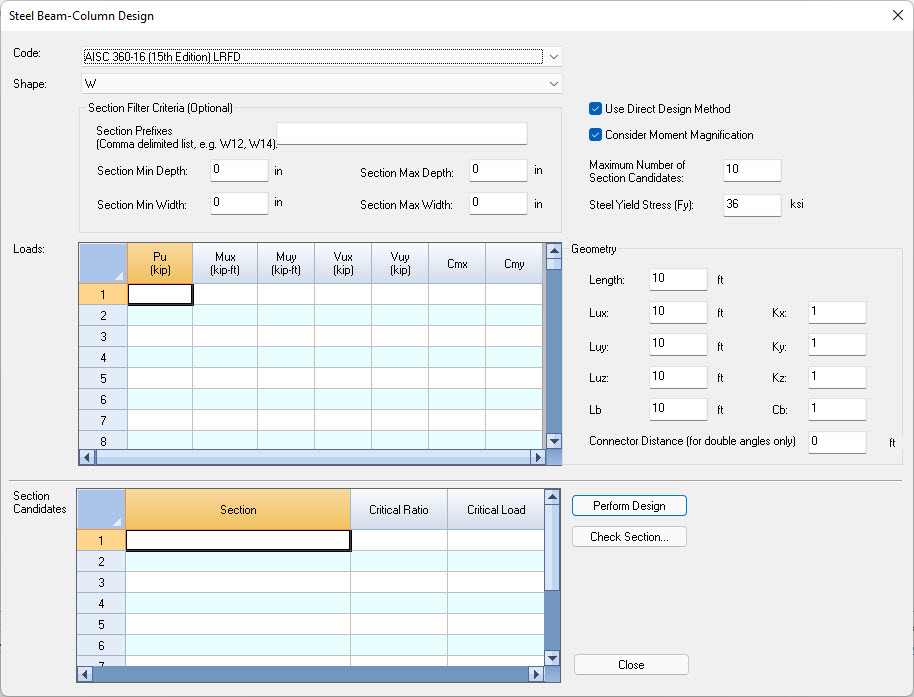This screenshot has width=914, height=697.
Task: Click the Section Min Depth field
Action: pos(239,170)
